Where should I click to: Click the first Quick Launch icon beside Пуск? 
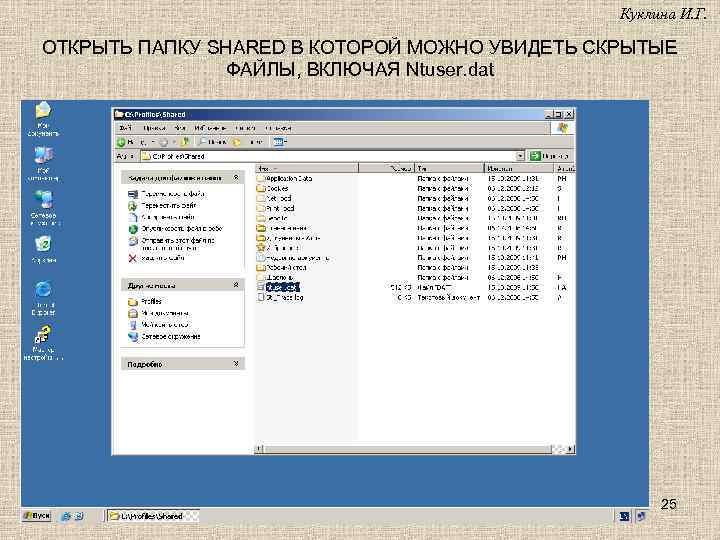coord(66,516)
